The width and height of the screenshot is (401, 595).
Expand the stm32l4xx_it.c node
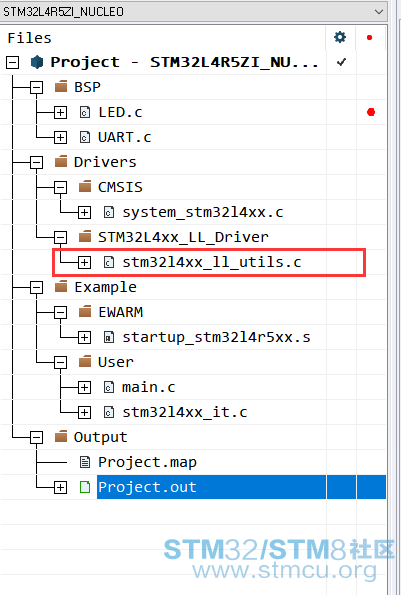pos(84,412)
